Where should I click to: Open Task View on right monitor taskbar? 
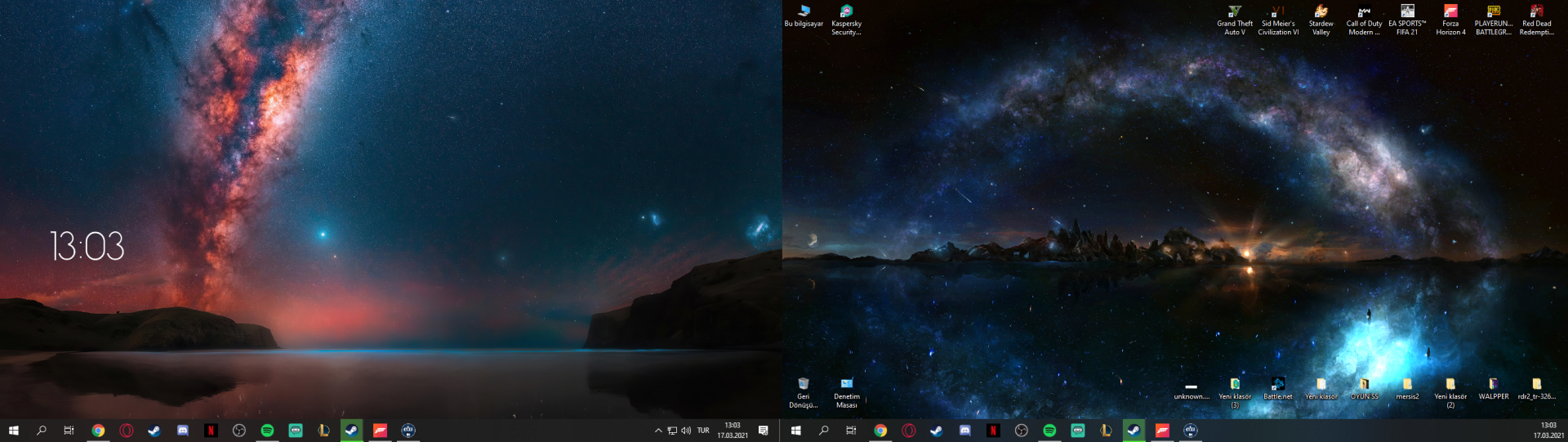pyautogui.click(x=852, y=431)
